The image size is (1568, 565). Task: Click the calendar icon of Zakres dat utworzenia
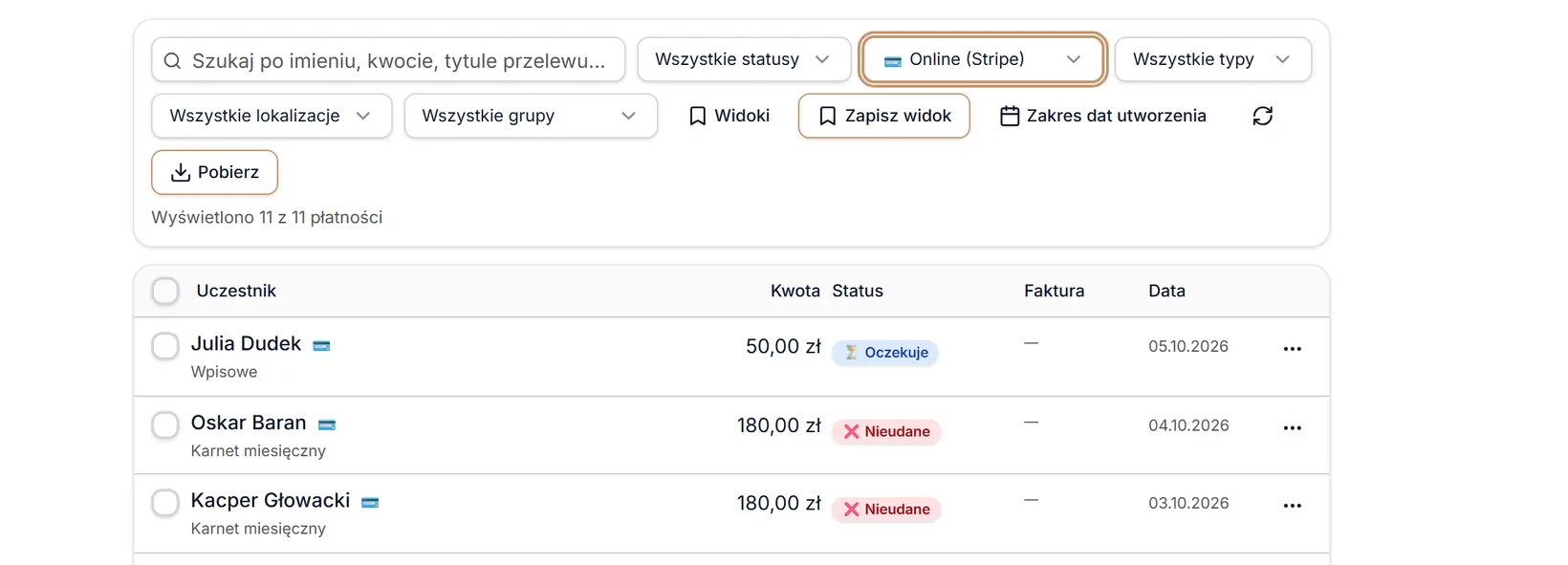pos(1010,116)
